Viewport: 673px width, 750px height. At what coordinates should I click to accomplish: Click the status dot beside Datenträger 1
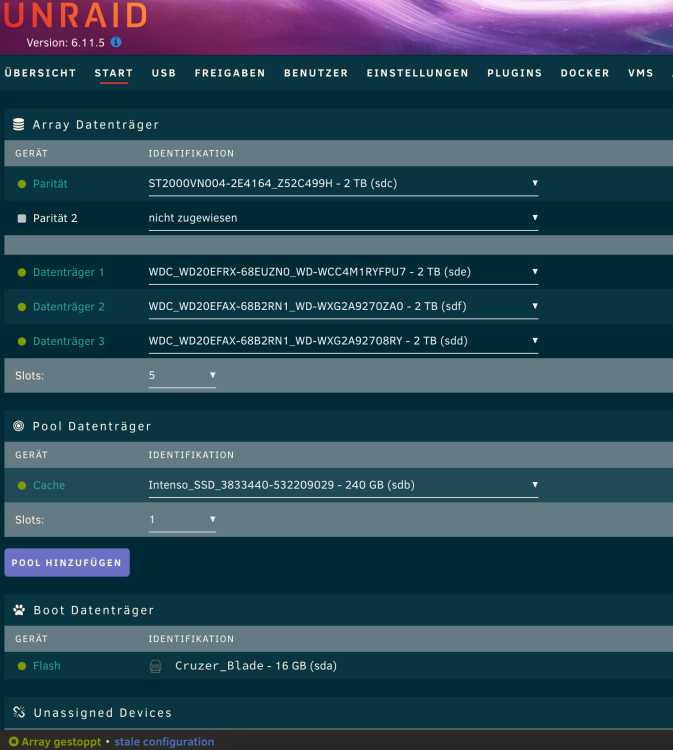point(22,272)
